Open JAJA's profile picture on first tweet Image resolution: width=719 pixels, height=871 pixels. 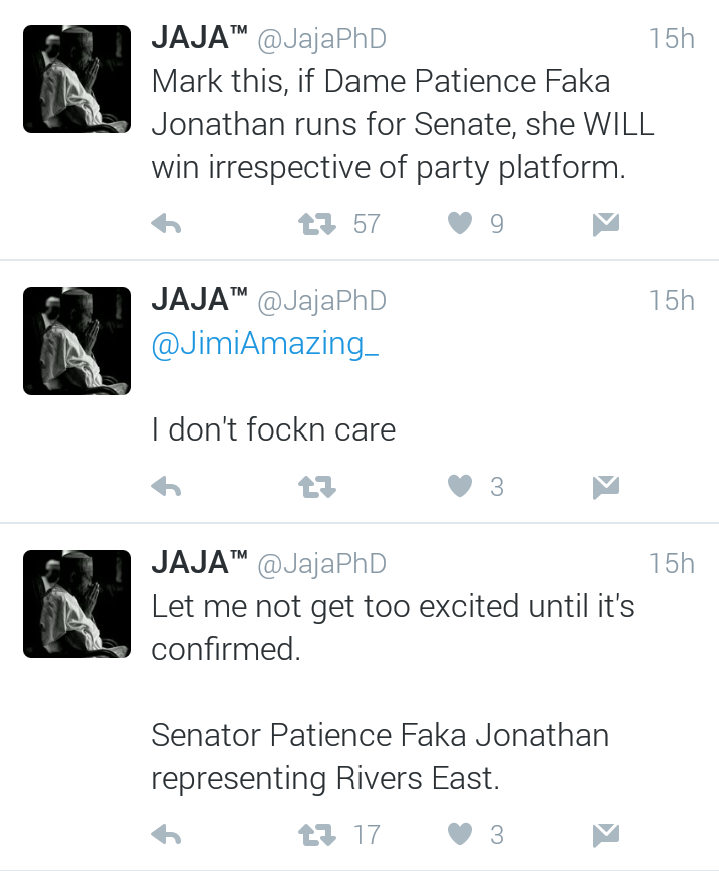77,79
